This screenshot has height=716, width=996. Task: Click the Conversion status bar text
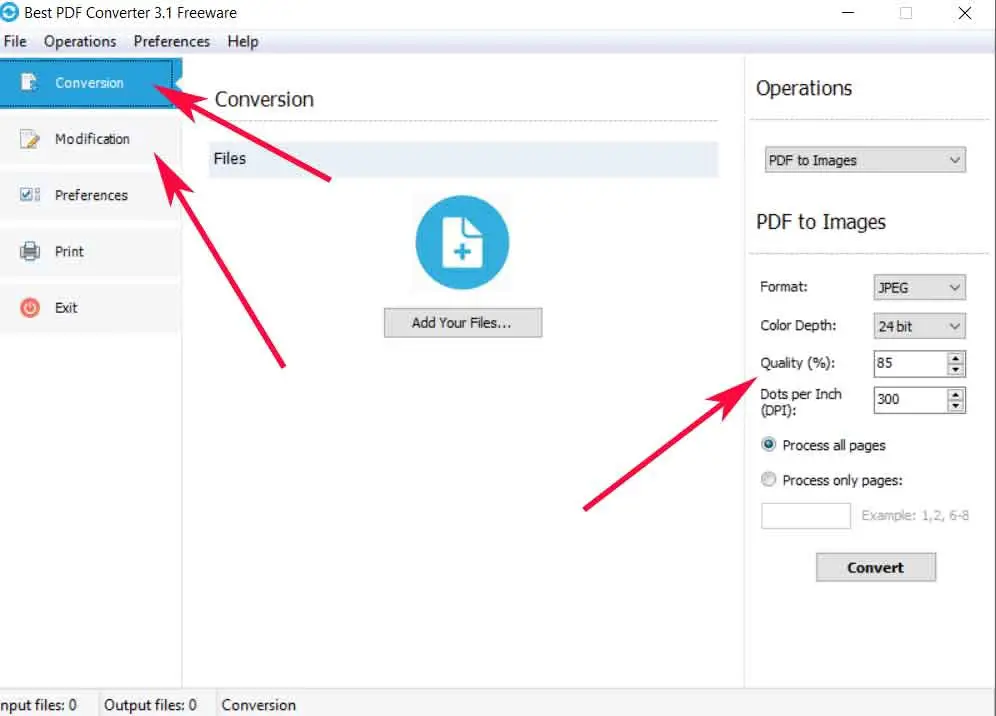pos(259,705)
